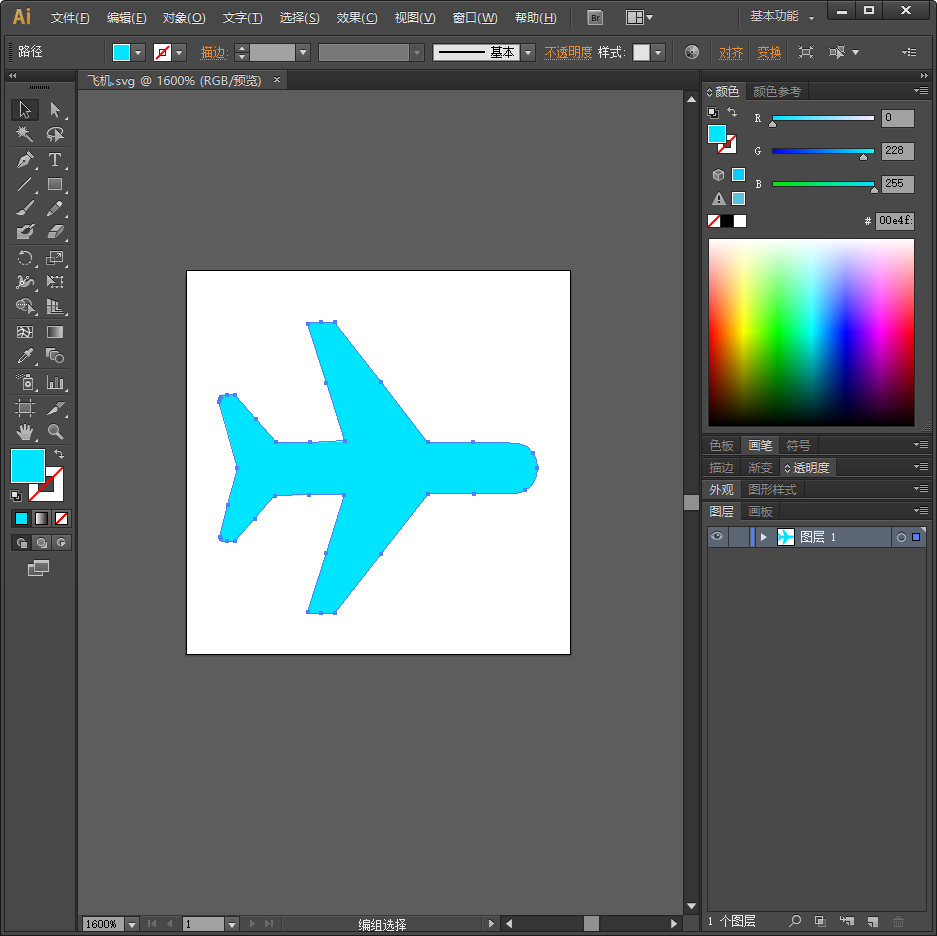937x936 pixels.
Task: Choose the Mesh tool
Action: click(25, 332)
